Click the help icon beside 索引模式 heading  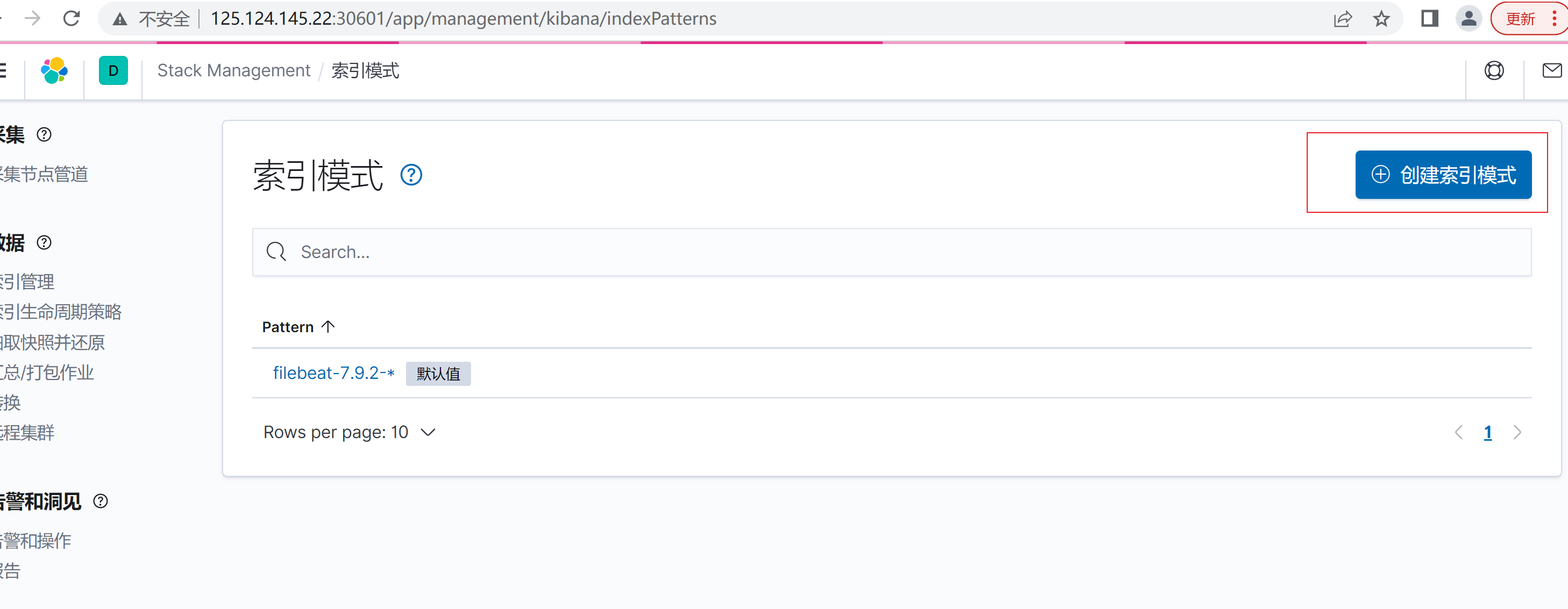(x=411, y=175)
